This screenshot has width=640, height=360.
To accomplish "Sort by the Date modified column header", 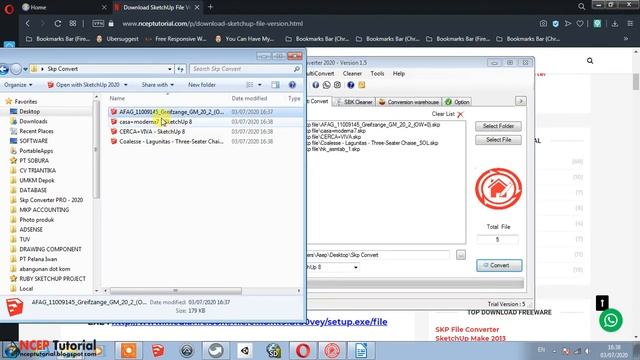I will (x=249, y=98).
